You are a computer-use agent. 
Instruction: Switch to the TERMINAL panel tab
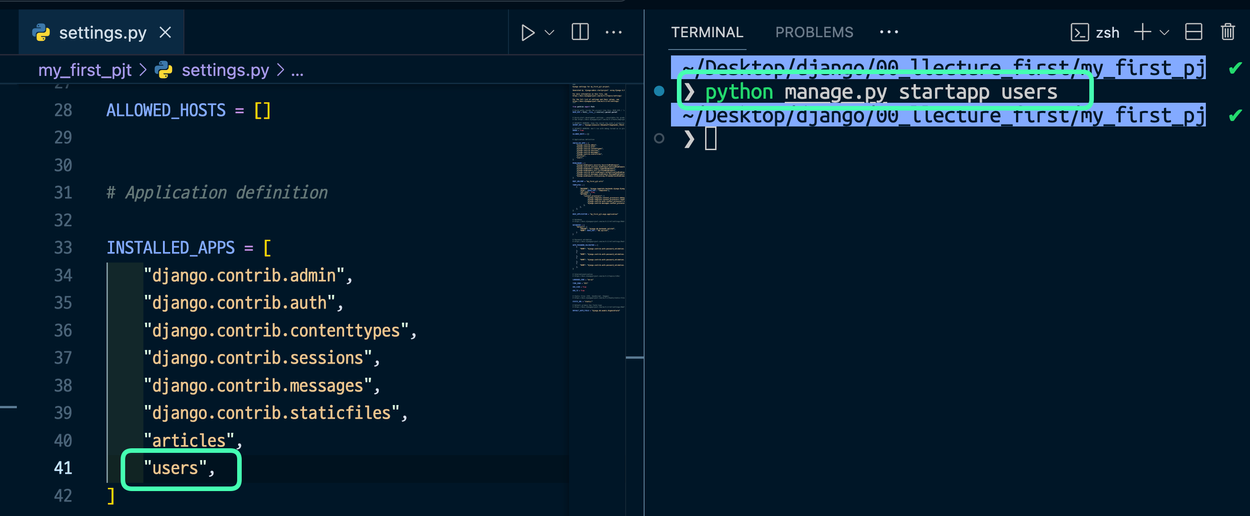coord(707,32)
